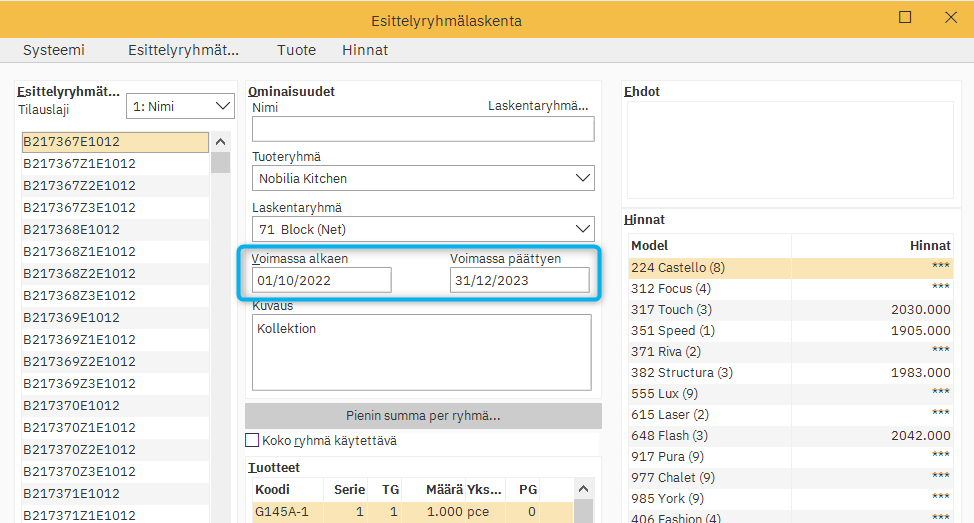Select the 317 Touch (3) price row

(790, 310)
